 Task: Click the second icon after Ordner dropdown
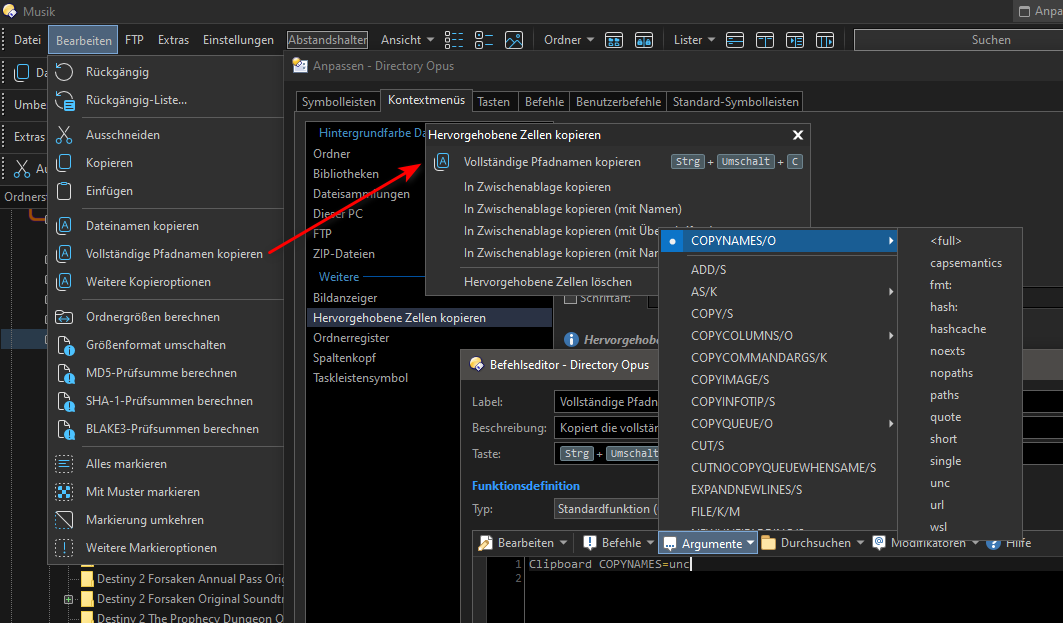click(643, 40)
